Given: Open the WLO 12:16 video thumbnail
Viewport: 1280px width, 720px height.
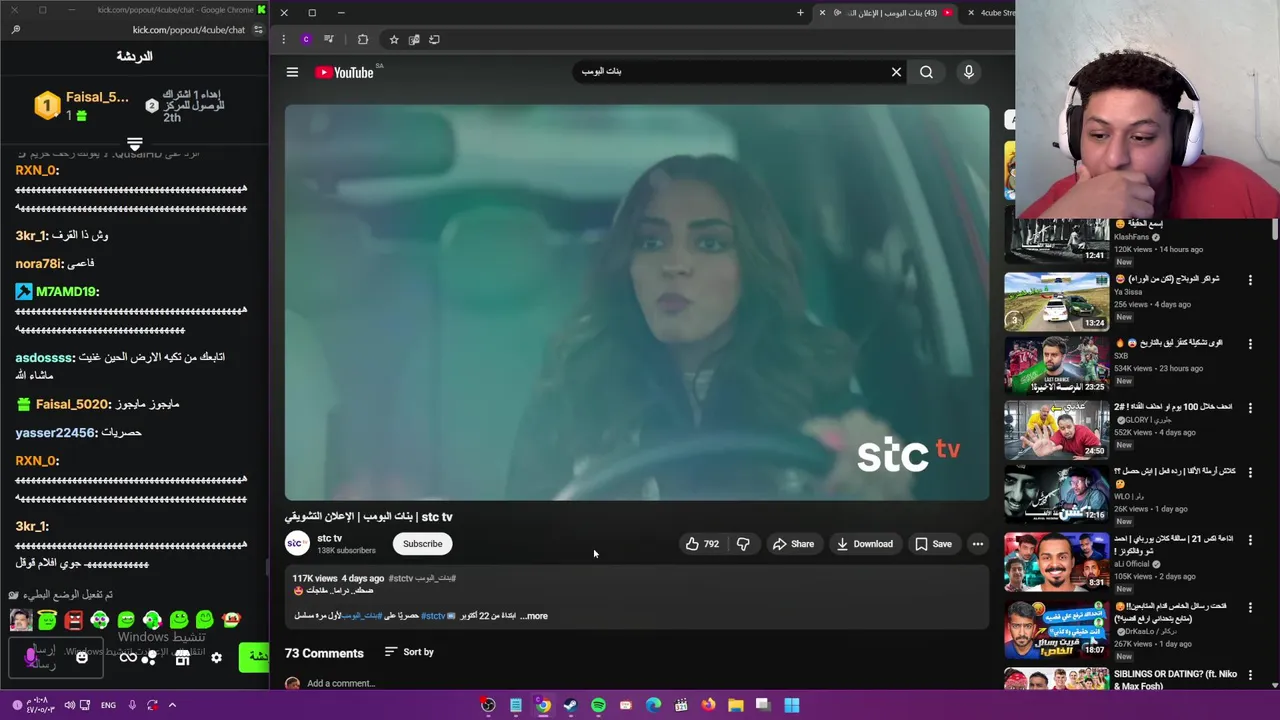Looking at the screenshot, I should point(1057,495).
